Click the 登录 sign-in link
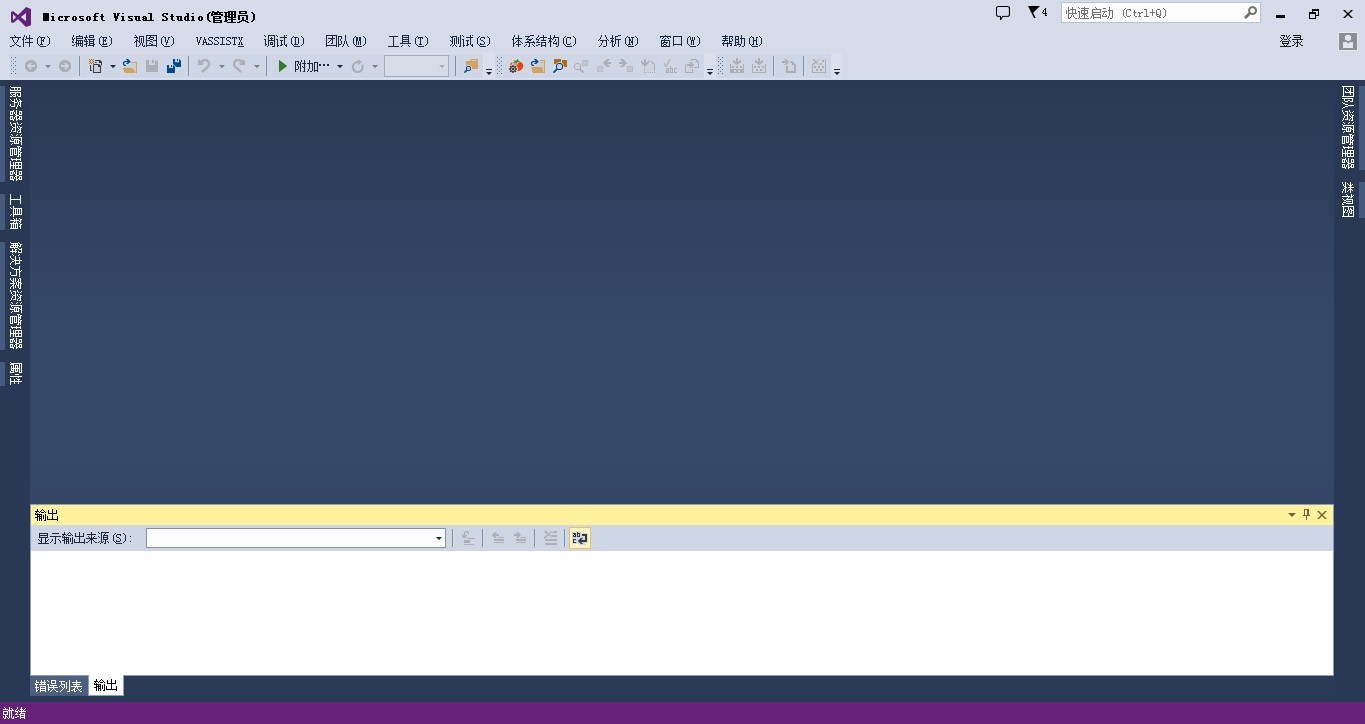The image size is (1365, 724). (1292, 41)
